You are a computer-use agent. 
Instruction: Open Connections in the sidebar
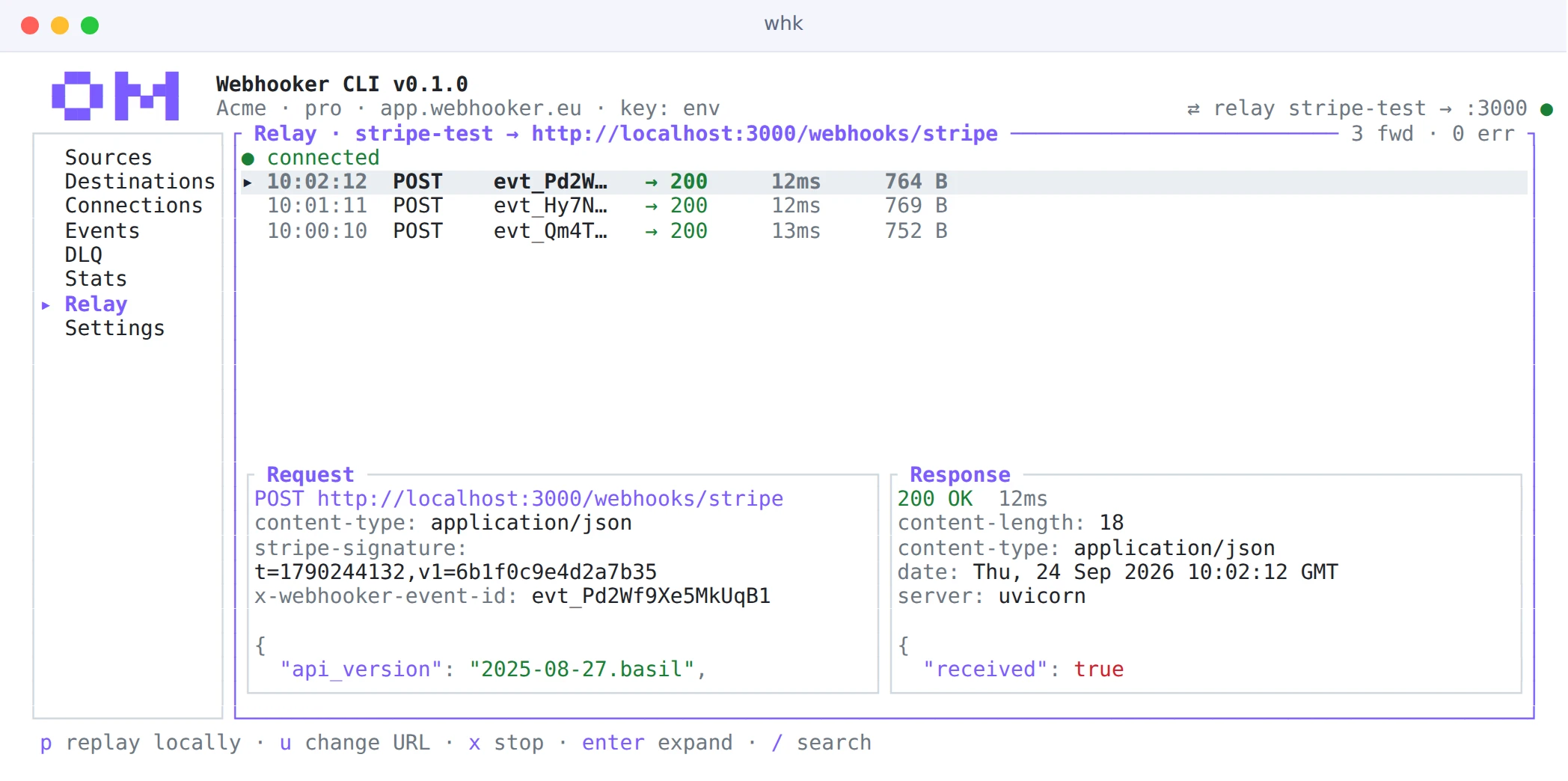pyautogui.click(x=134, y=206)
